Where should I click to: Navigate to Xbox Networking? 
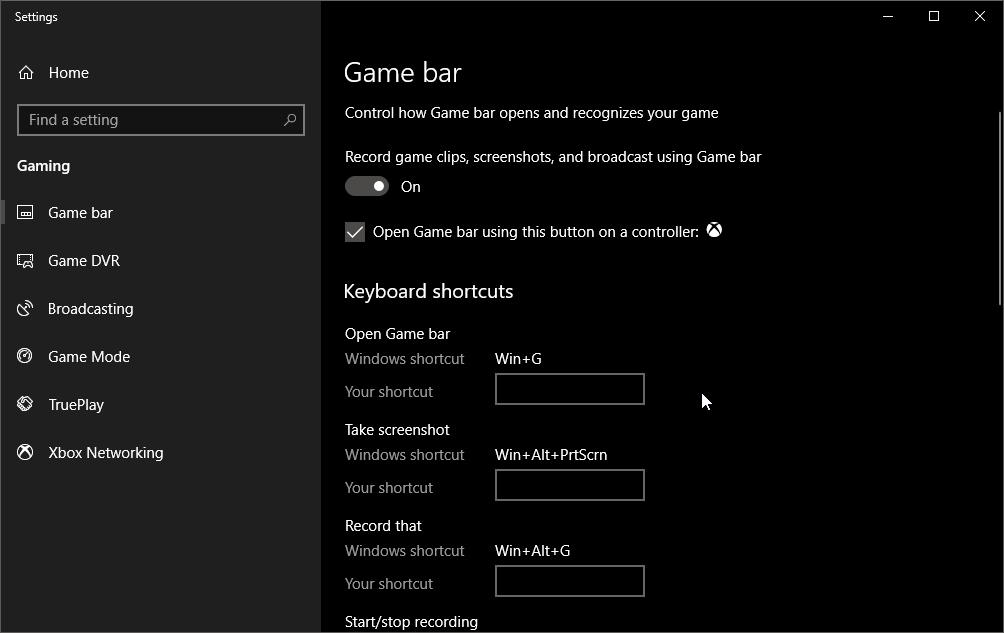[x=106, y=453]
